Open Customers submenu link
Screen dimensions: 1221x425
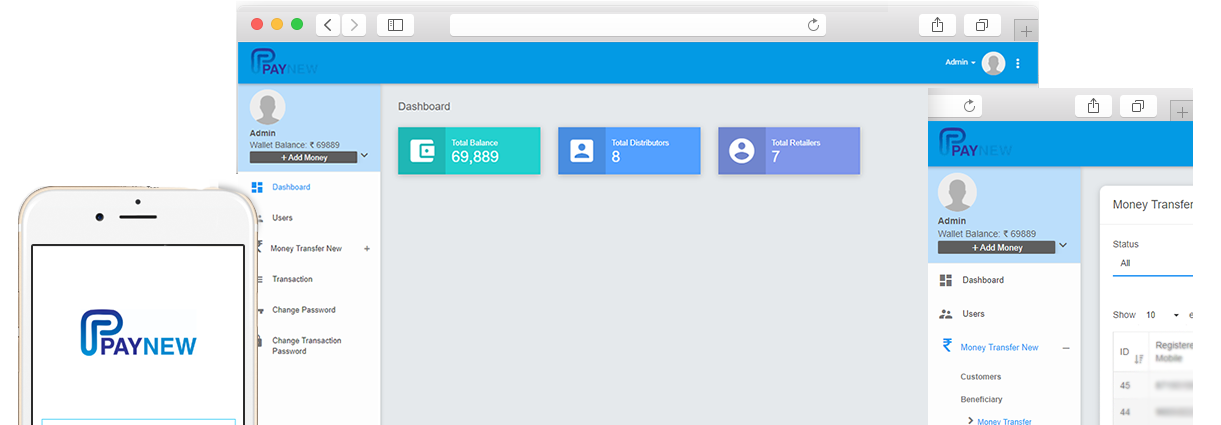980,377
